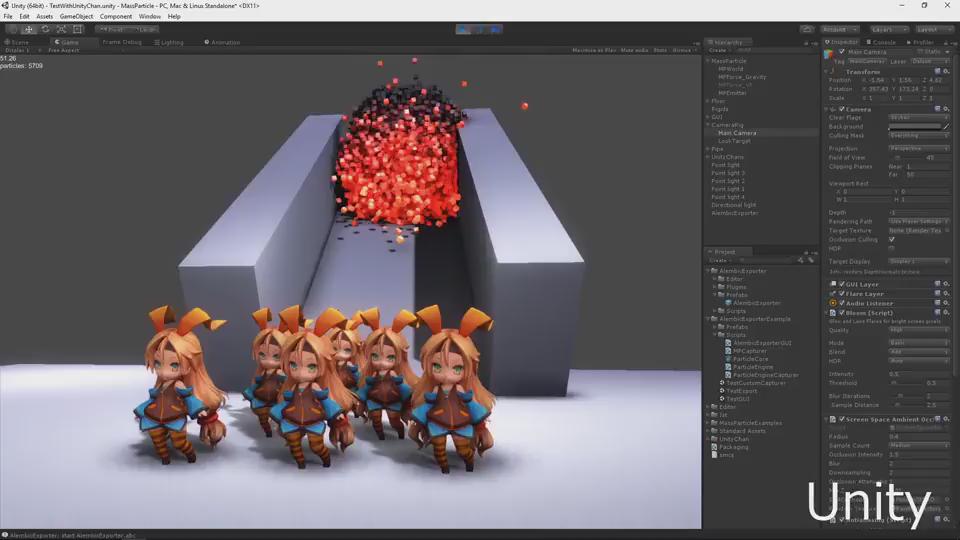
Task: Open the Rendering Path dropdown
Action: coord(918,221)
